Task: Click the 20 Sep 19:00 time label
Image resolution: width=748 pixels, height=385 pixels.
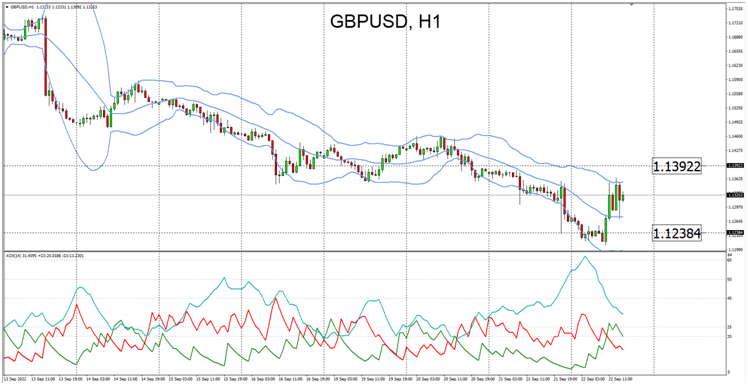Action: point(483,378)
